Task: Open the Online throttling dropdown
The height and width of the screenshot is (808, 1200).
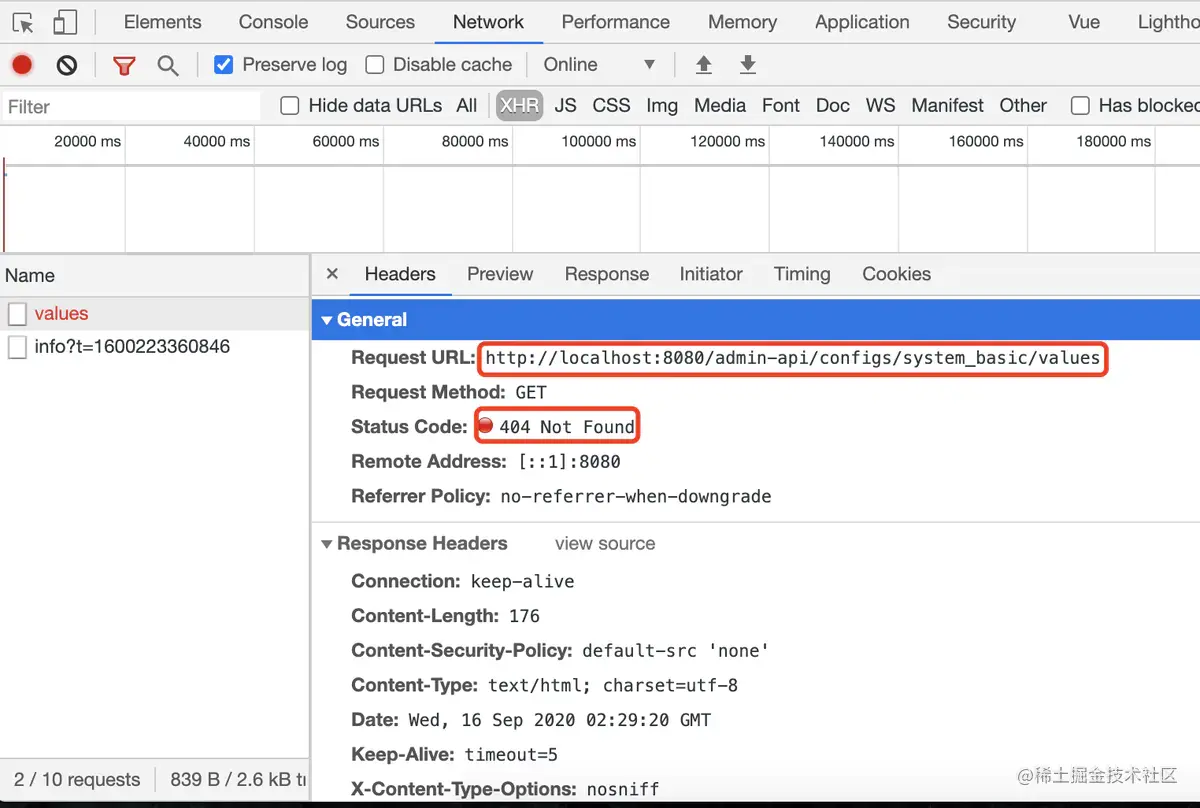Action: [x=599, y=65]
